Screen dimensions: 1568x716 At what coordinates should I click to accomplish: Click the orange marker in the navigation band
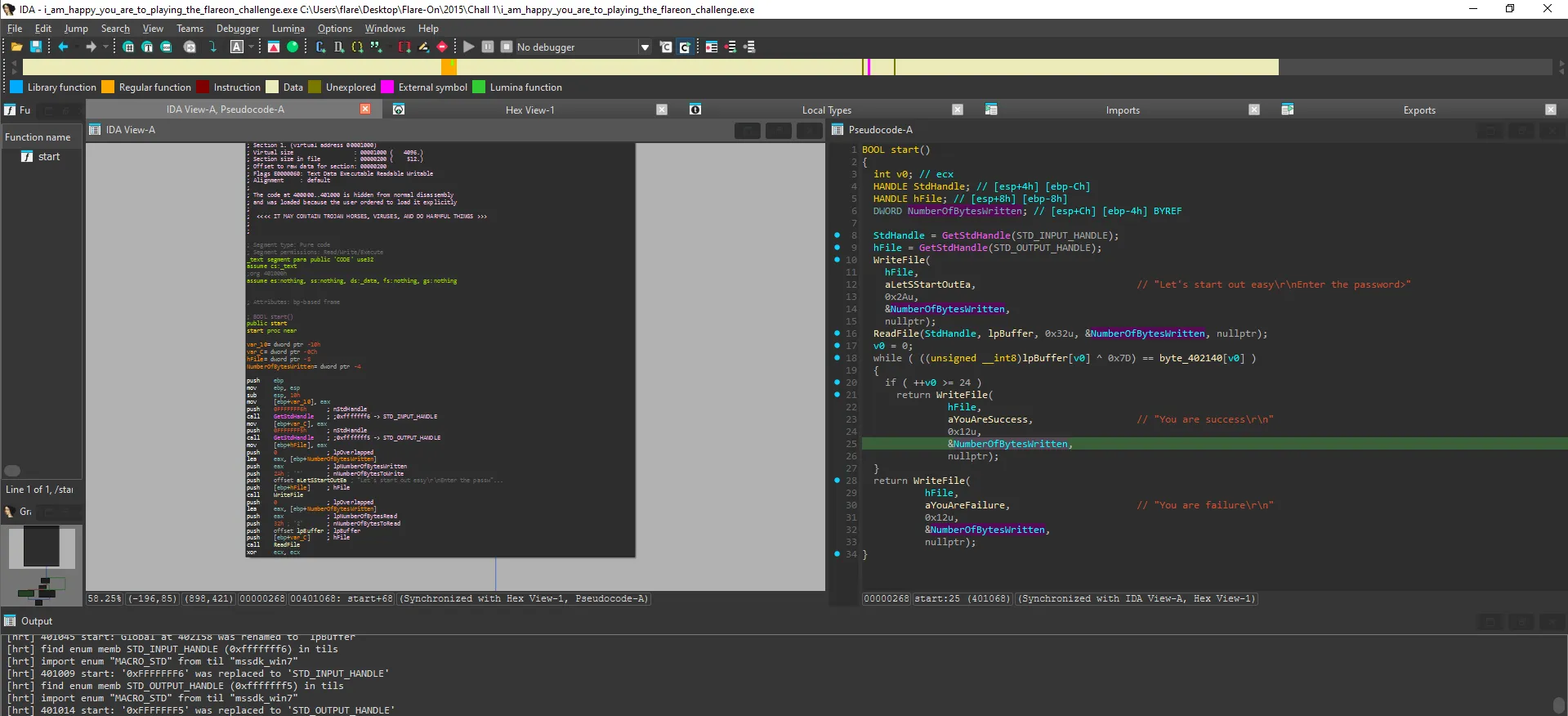(x=449, y=67)
